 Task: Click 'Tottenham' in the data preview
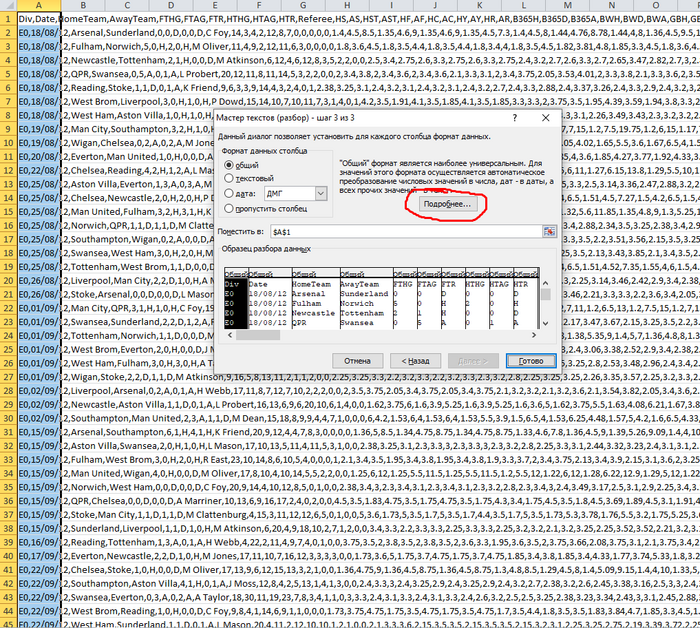[362, 313]
